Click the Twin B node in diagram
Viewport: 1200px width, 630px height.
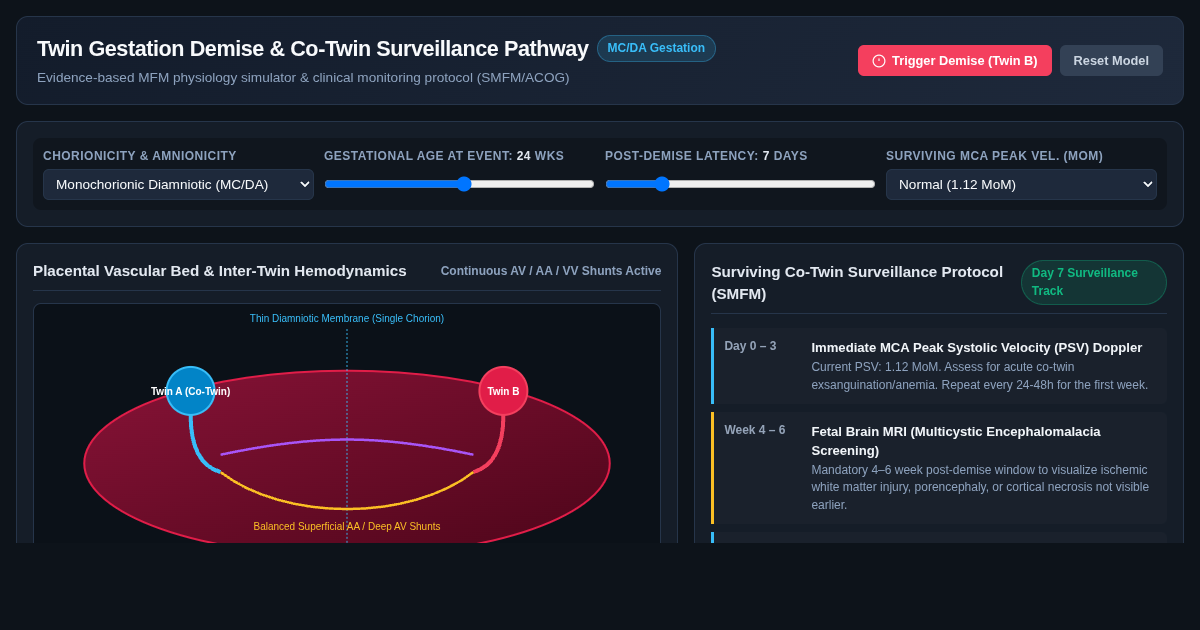(x=503, y=391)
